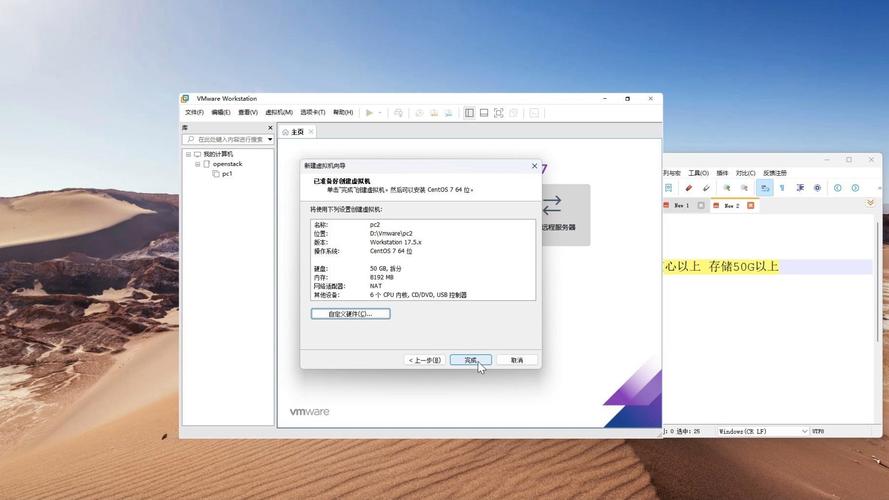Image resolution: width=889 pixels, height=500 pixels.
Task: Click the take snapshot clock icon
Action: tap(420, 113)
